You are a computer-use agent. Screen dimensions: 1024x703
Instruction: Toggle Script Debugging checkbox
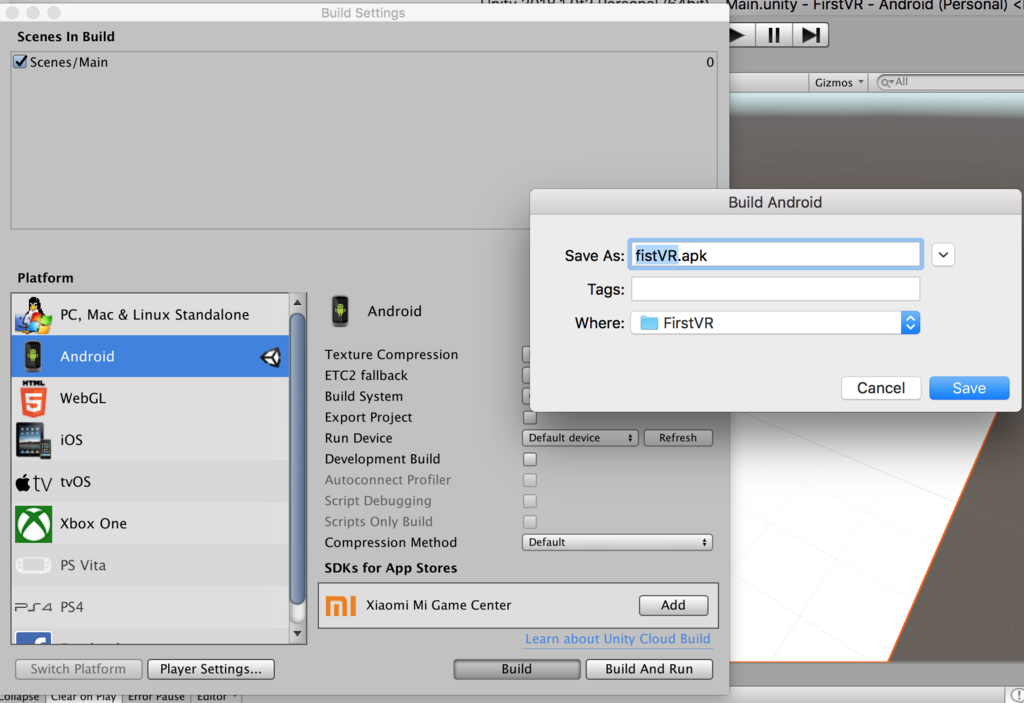pos(530,500)
